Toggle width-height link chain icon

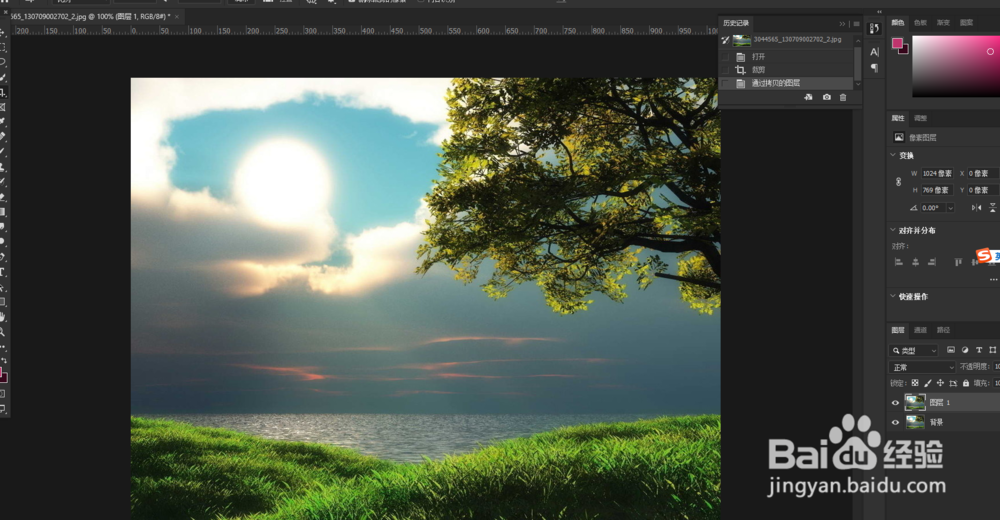(899, 182)
